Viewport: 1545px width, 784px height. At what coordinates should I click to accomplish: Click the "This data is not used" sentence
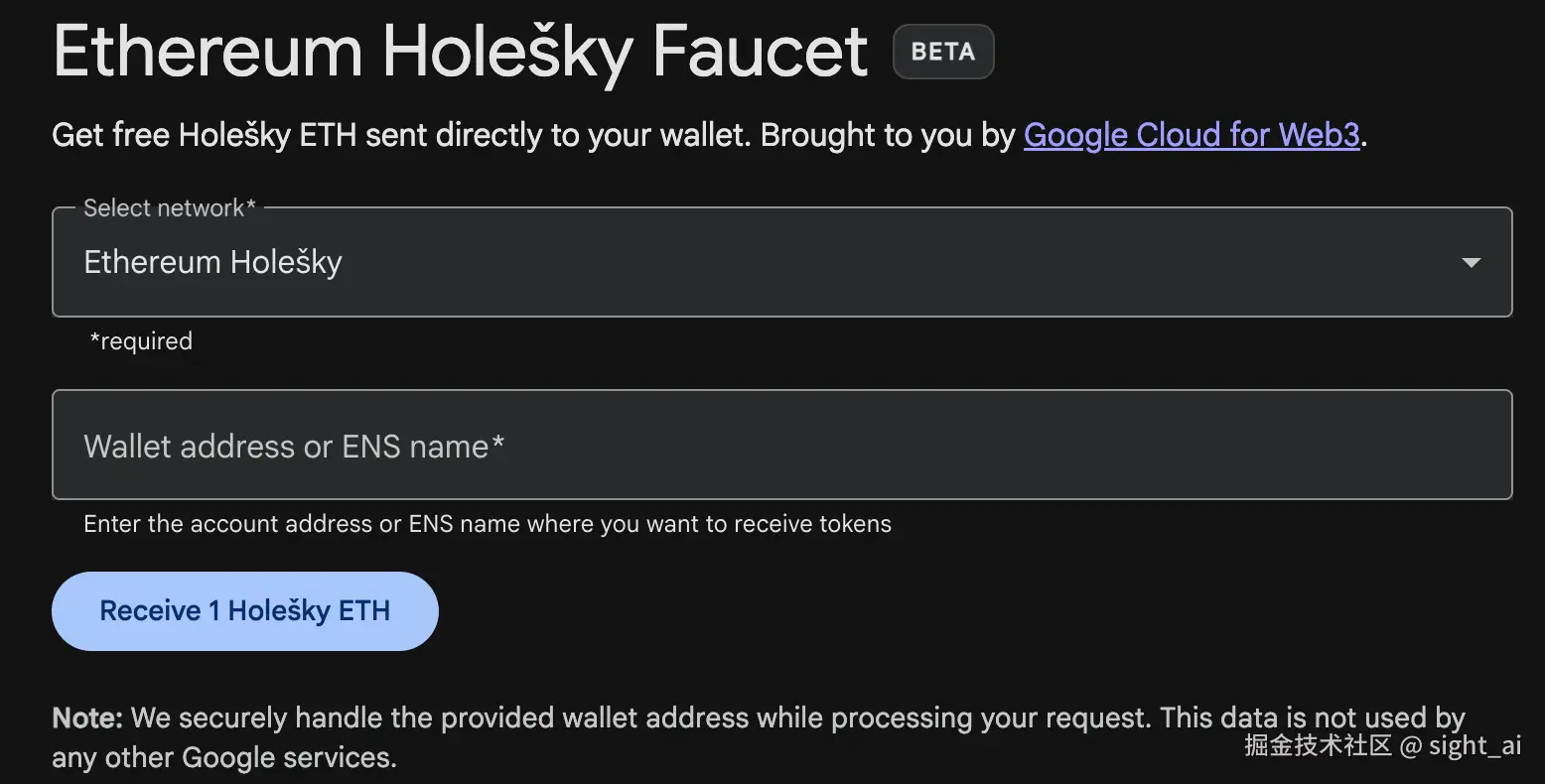point(1311,718)
